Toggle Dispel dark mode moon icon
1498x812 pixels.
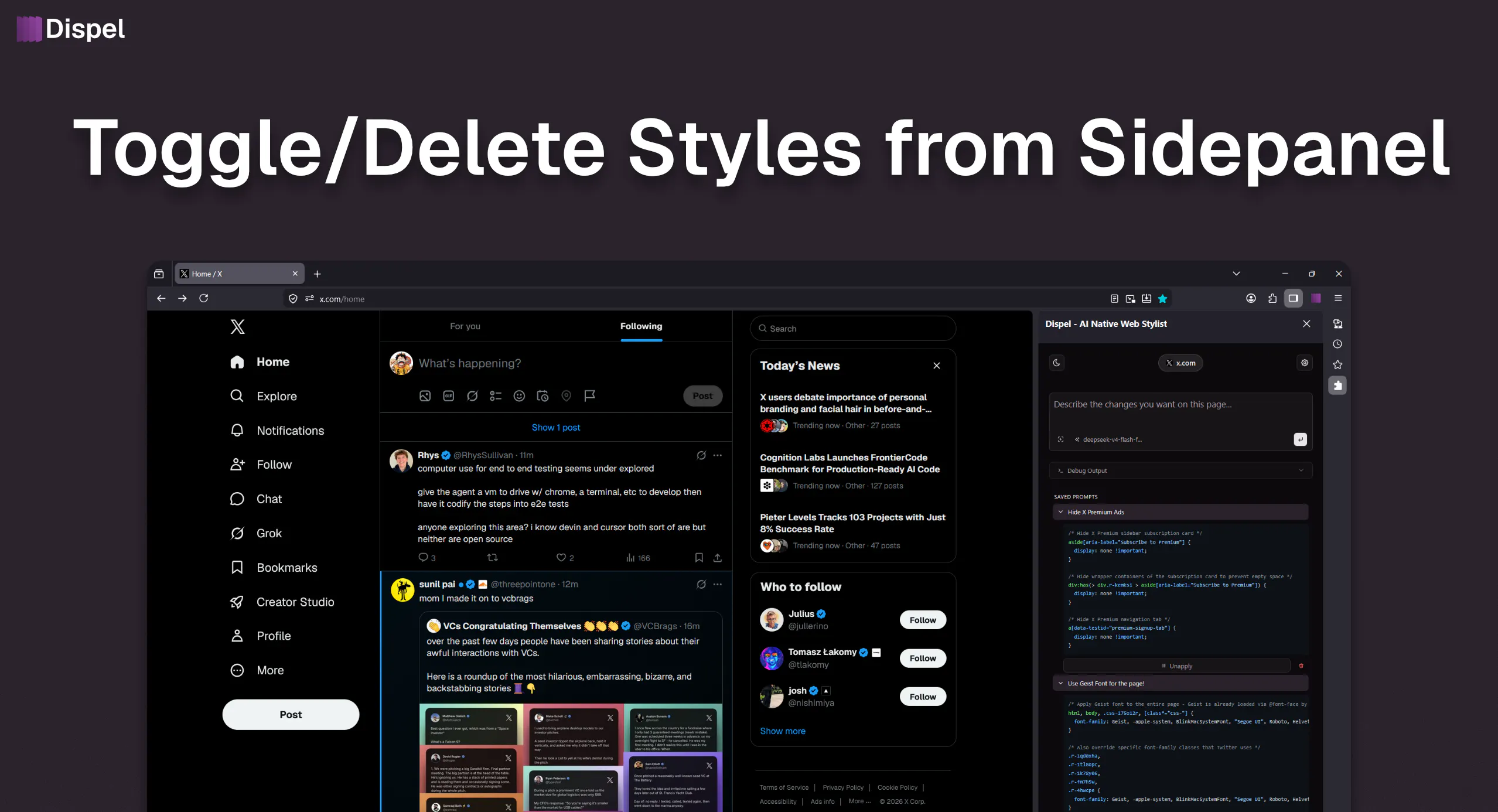(x=1056, y=363)
